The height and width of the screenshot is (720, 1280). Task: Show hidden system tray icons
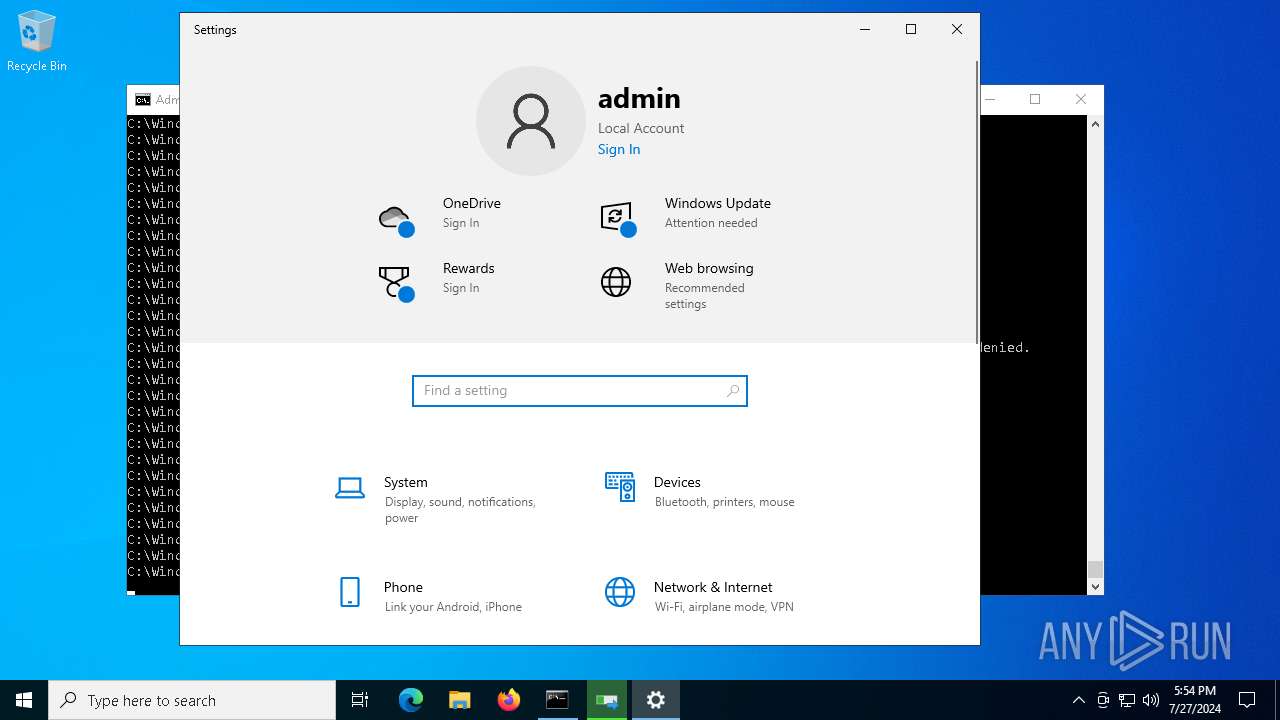click(x=1078, y=700)
